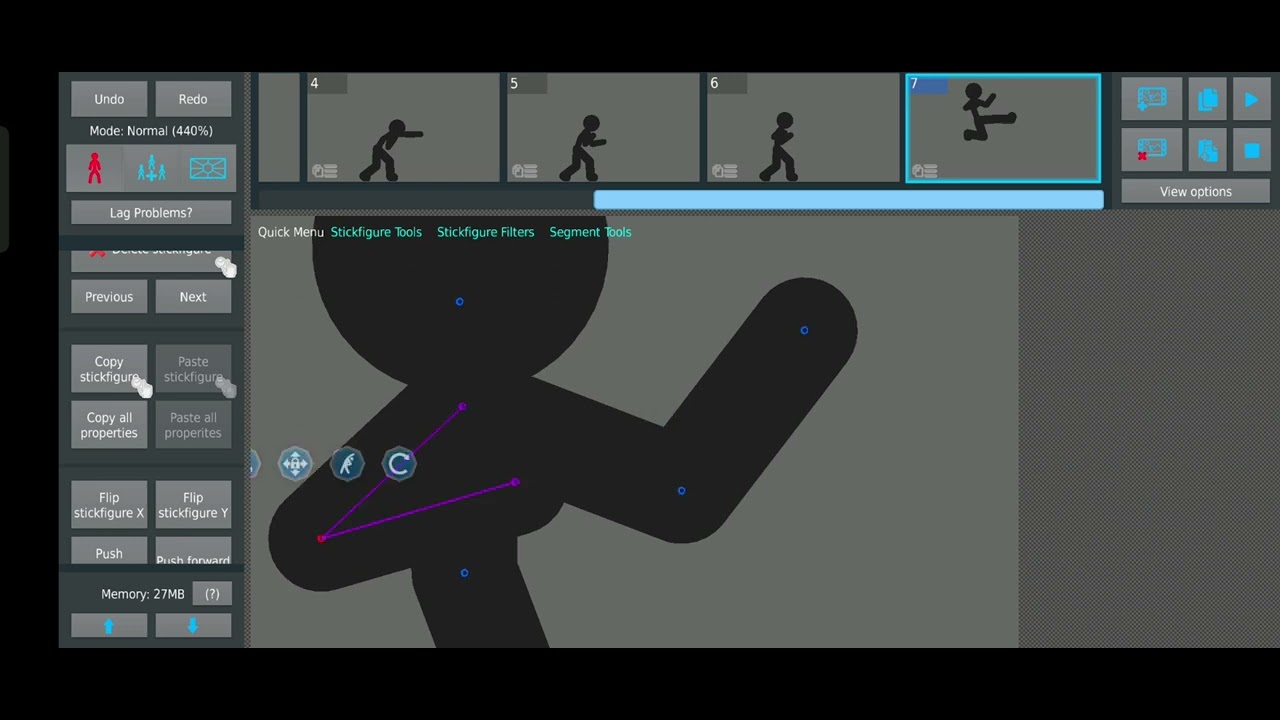Undo the last action

[109, 99]
